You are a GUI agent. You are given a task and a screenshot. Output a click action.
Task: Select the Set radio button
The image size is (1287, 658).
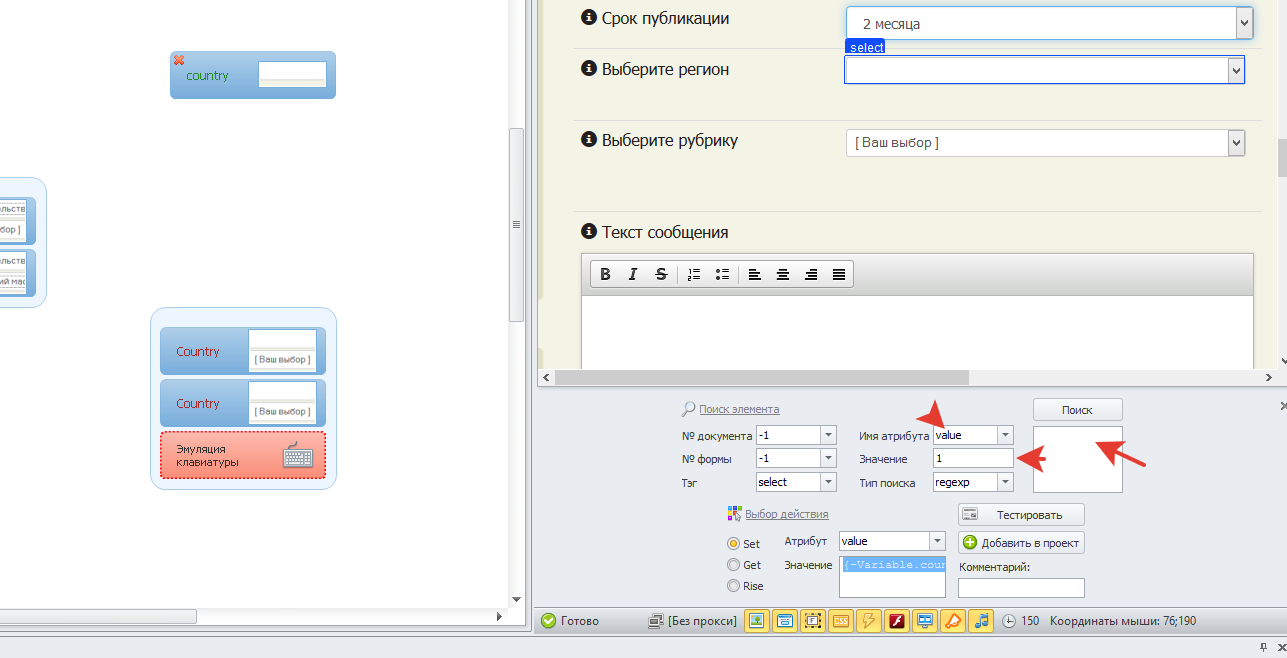[x=734, y=544]
